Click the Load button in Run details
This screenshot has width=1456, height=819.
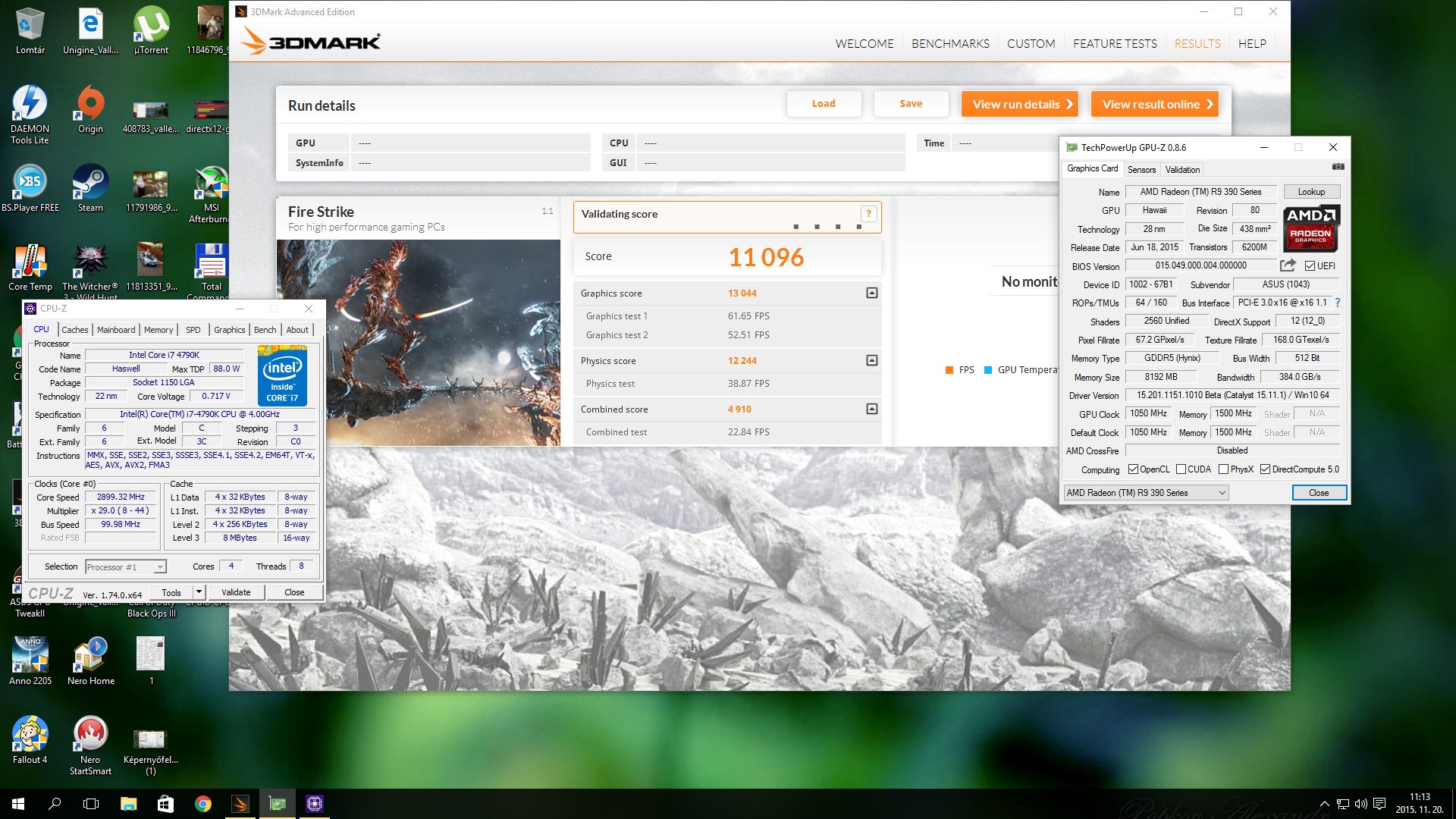click(824, 104)
